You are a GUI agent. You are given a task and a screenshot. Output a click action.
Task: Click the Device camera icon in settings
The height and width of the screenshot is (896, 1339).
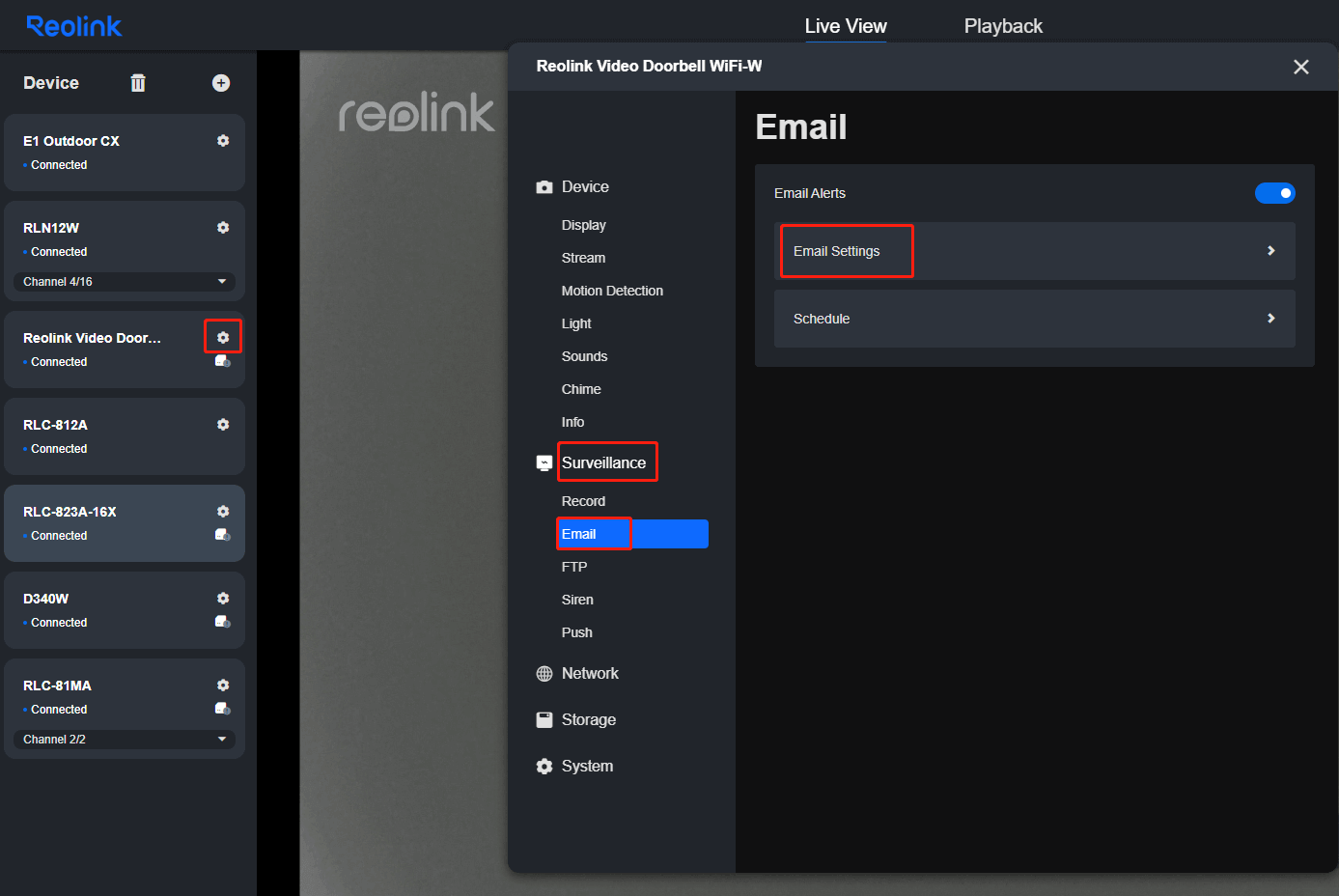tap(544, 187)
